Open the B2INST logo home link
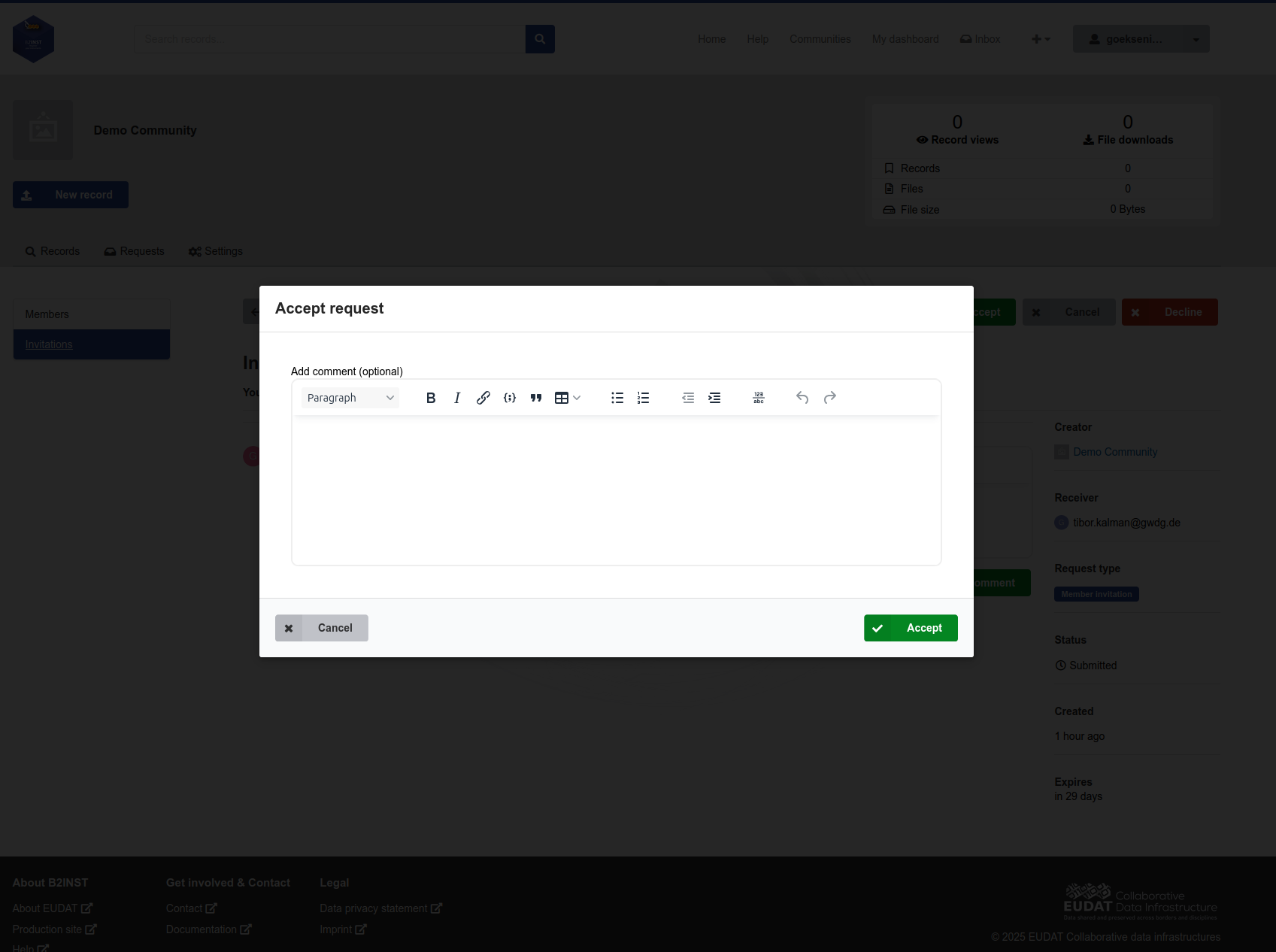Image resolution: width=1276 pixels, height=952 pixels. (33, 39)
